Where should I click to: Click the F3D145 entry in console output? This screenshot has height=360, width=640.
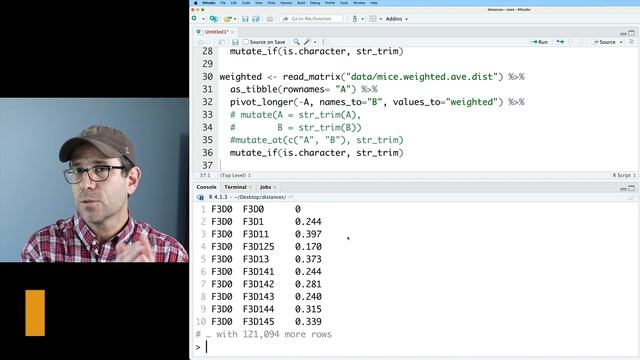(258, 322)
